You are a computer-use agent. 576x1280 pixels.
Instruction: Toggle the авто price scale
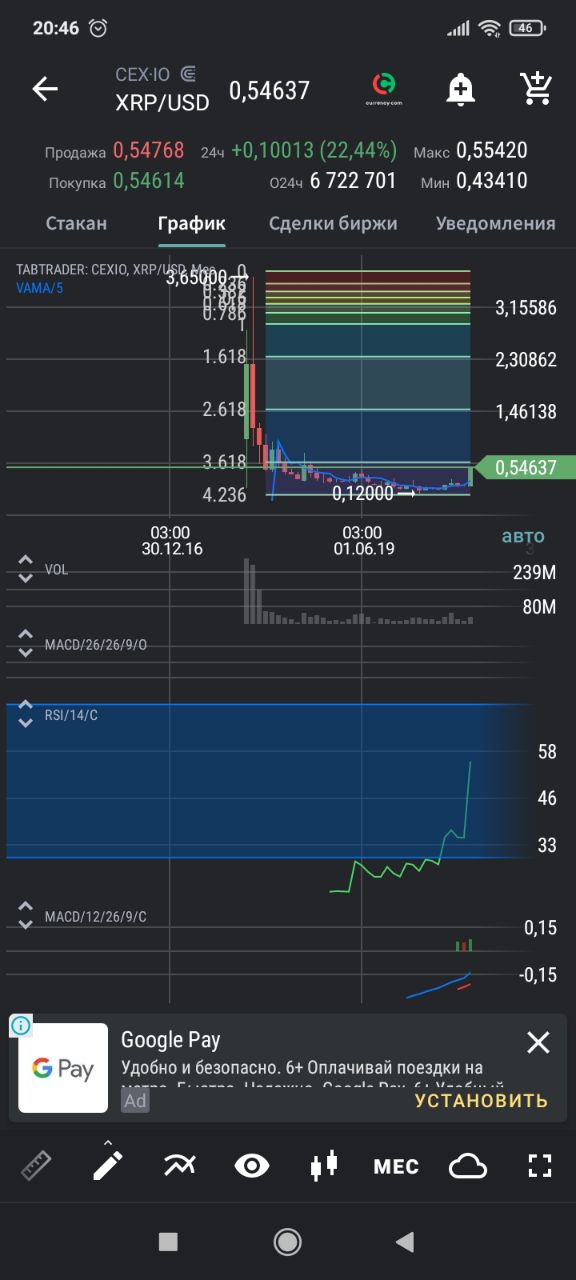(523, 536)
